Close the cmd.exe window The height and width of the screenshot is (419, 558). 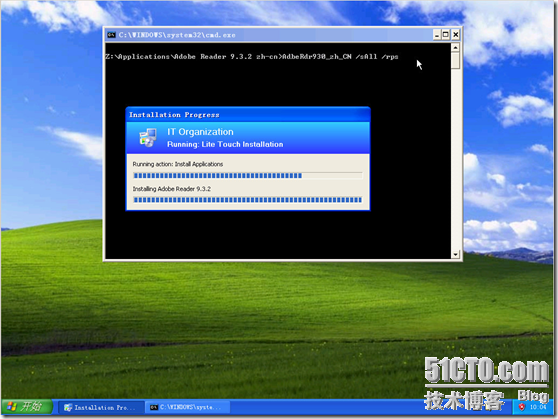point(456,35)
